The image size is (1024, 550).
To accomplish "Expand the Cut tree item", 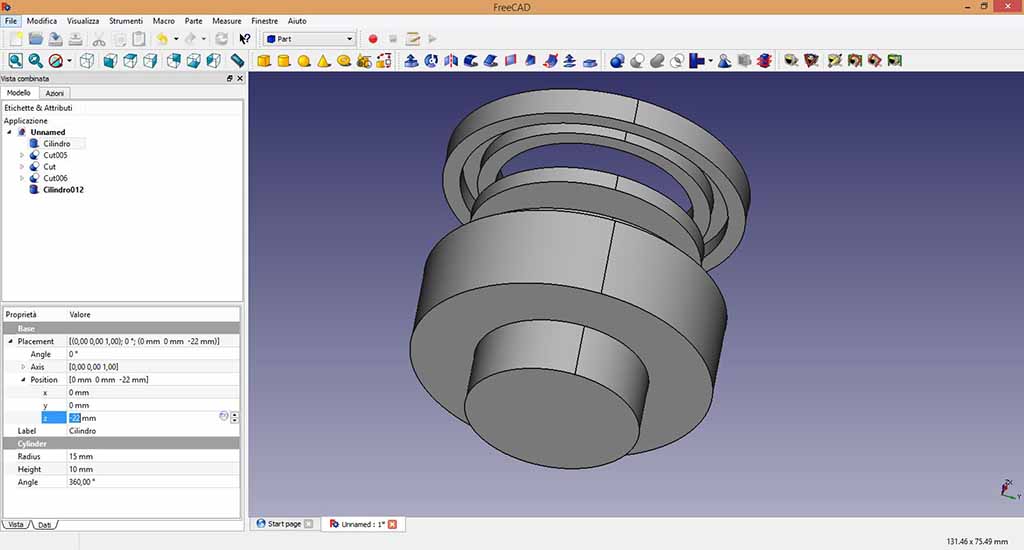I will click(22, 167).
